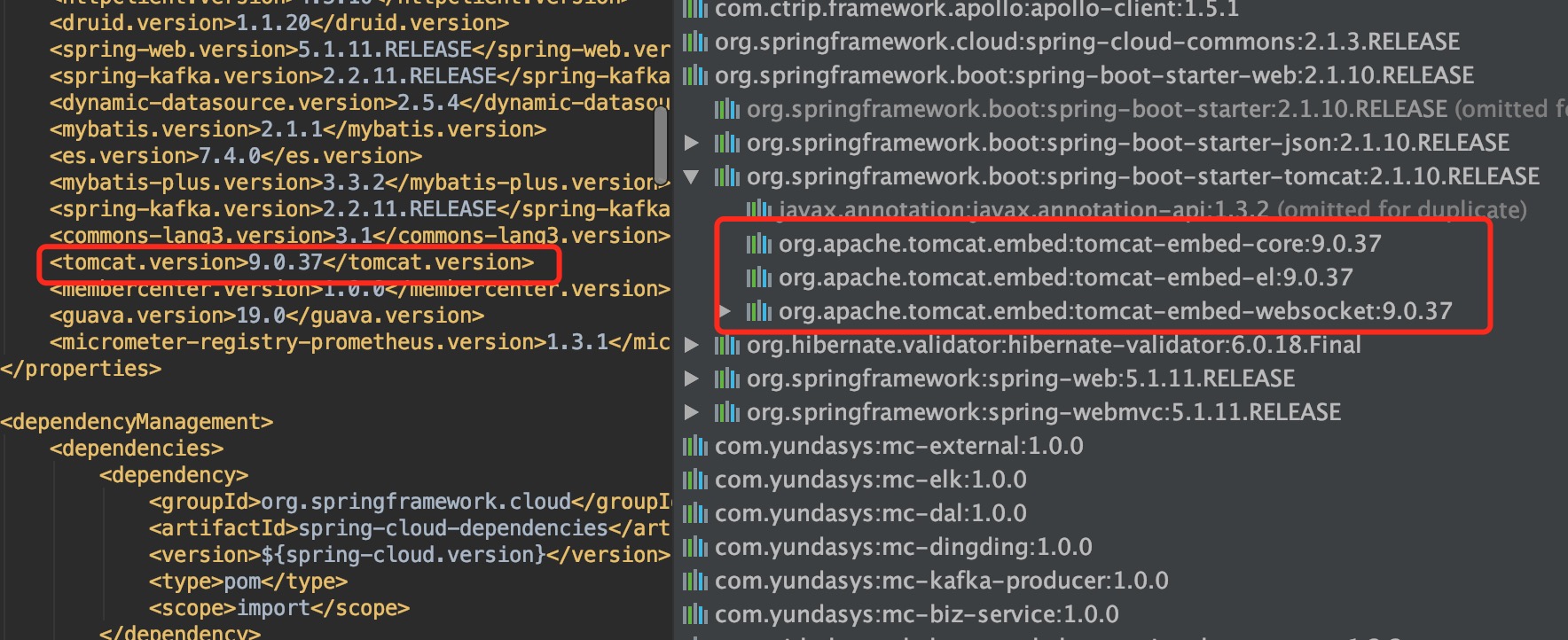This screenshot has height=640, width=1568.
Task: Click the druid.version 1.1.20 line
Action: coord(279,23)
